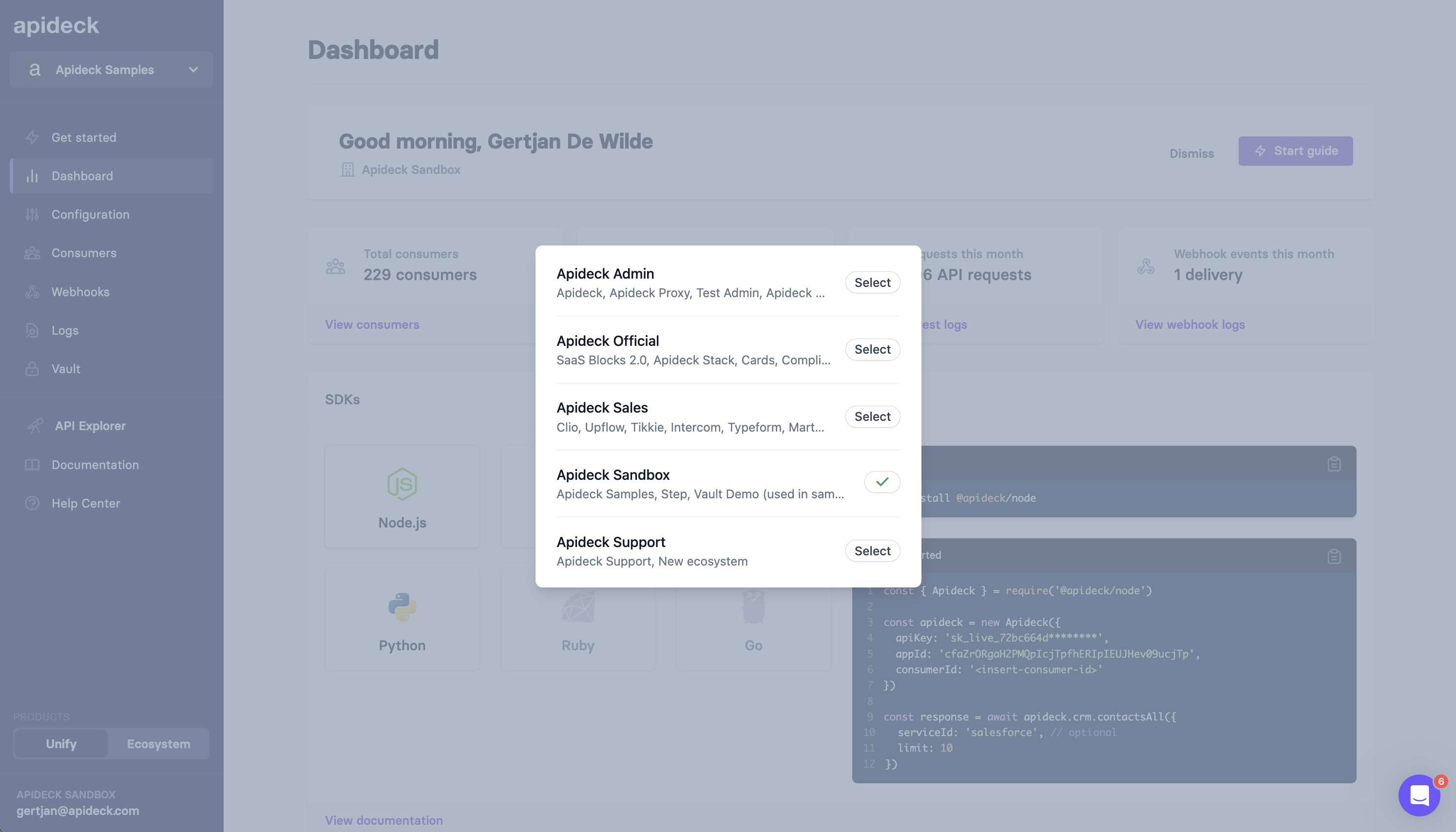1456x832 pixels.
Task: Open the Apideck Samples application dropdown
Action: tap(111, 70)
